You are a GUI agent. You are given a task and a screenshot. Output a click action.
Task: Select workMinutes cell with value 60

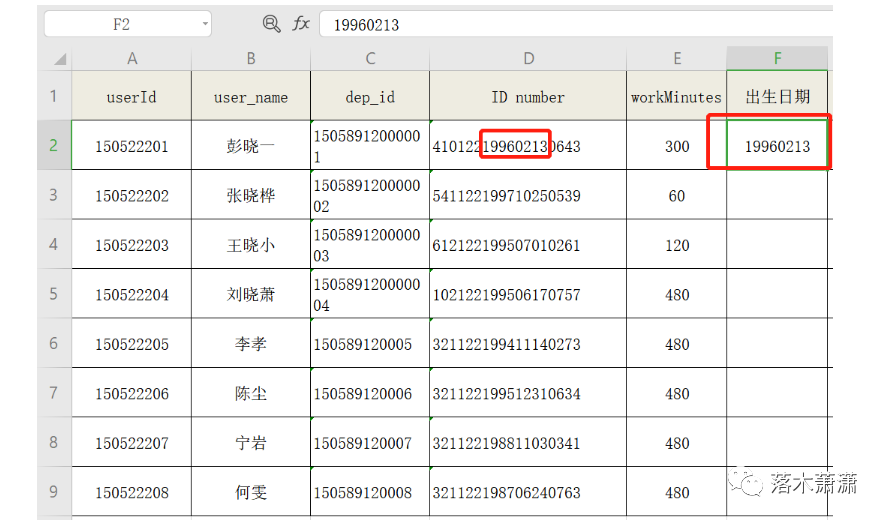click(676, 195)
